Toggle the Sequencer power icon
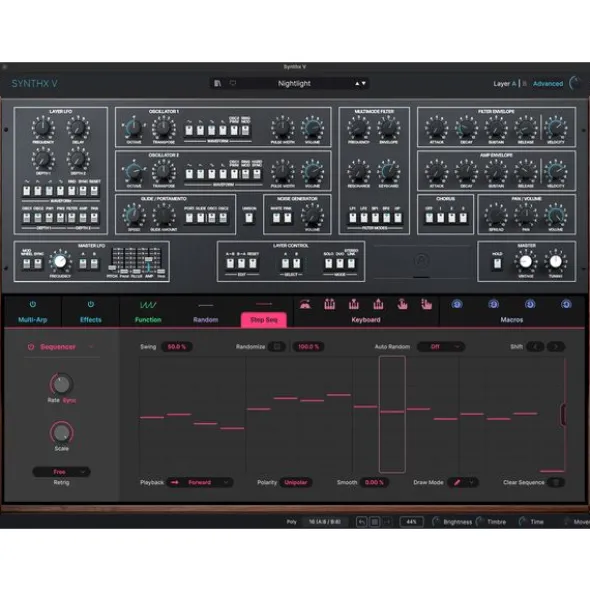Image resolution: width=590 pixels, height=591 pixels. pos(31,347)
